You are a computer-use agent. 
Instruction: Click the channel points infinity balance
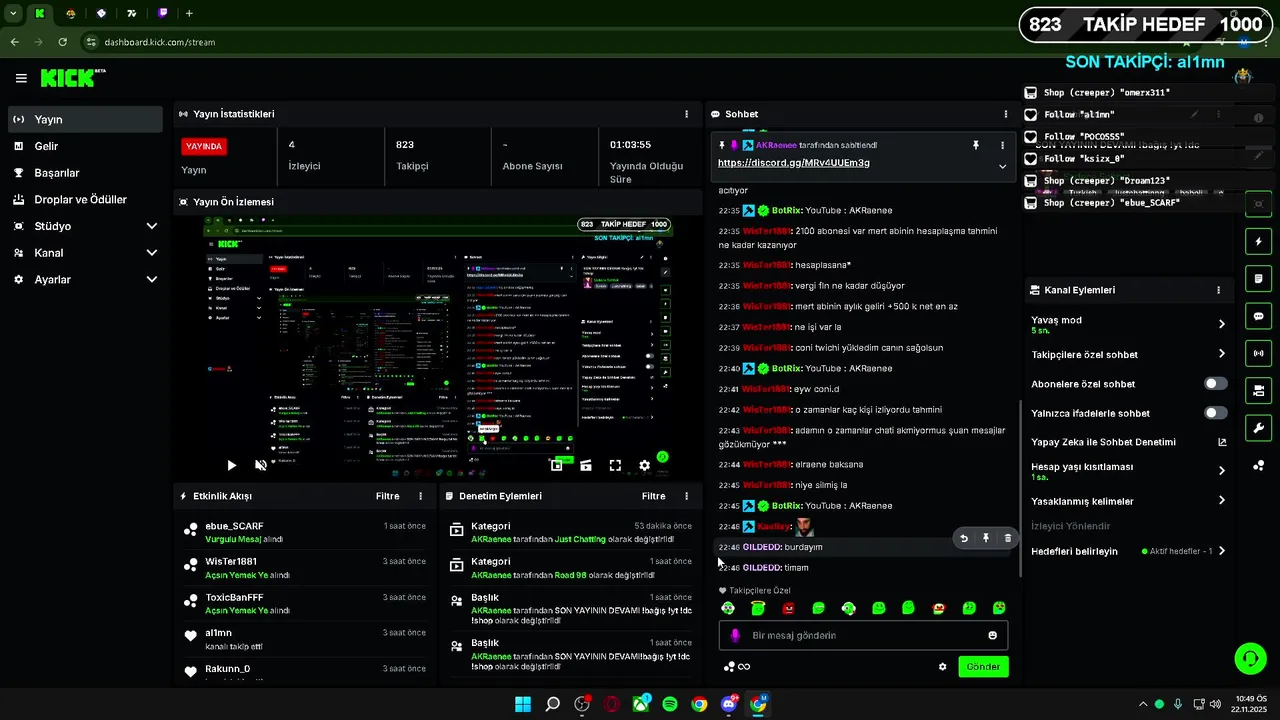737,667
